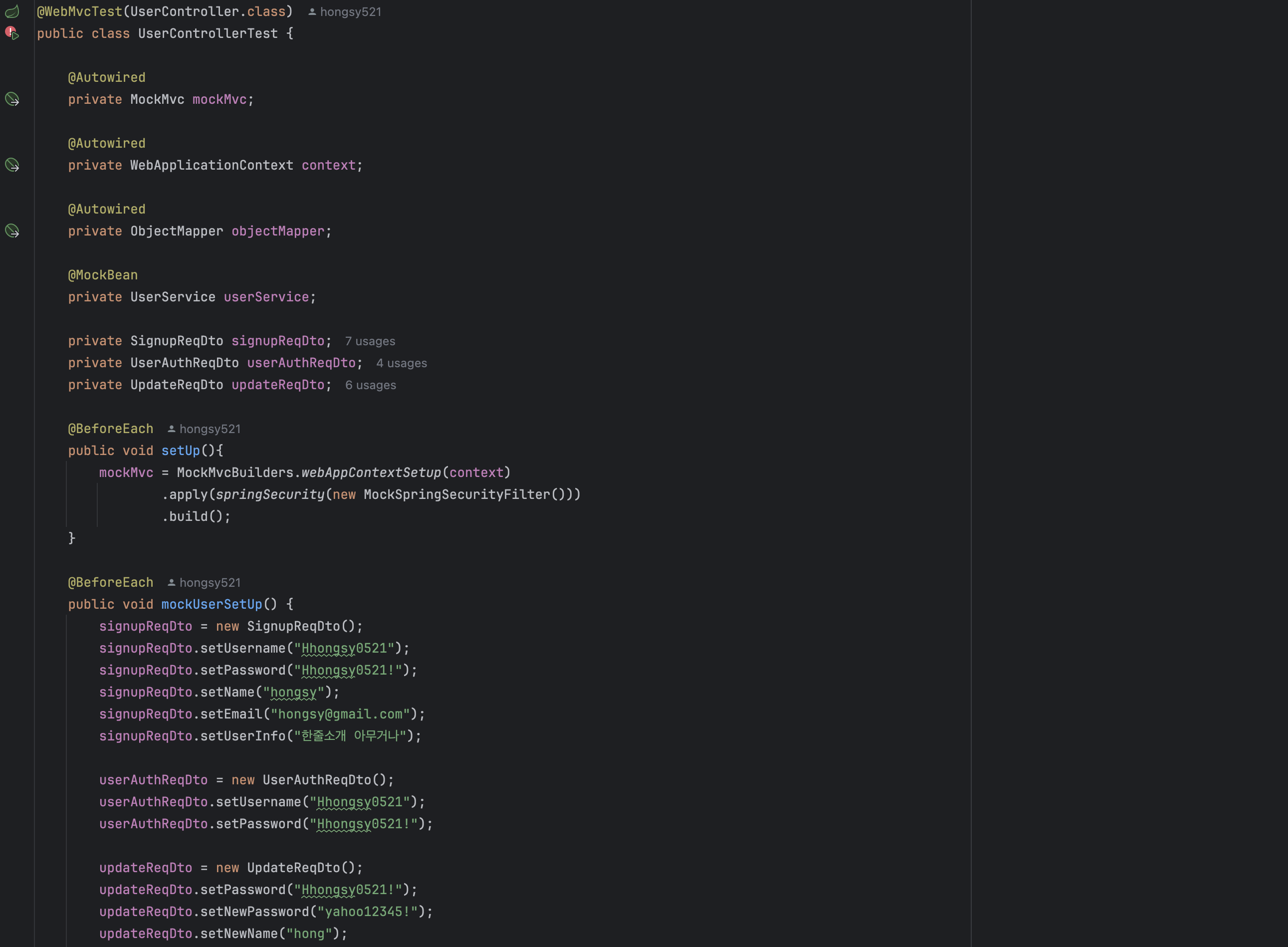Click the @MockBean annotation
Viewport: 1288px width, 947px height.
click(x=103, y=276)
